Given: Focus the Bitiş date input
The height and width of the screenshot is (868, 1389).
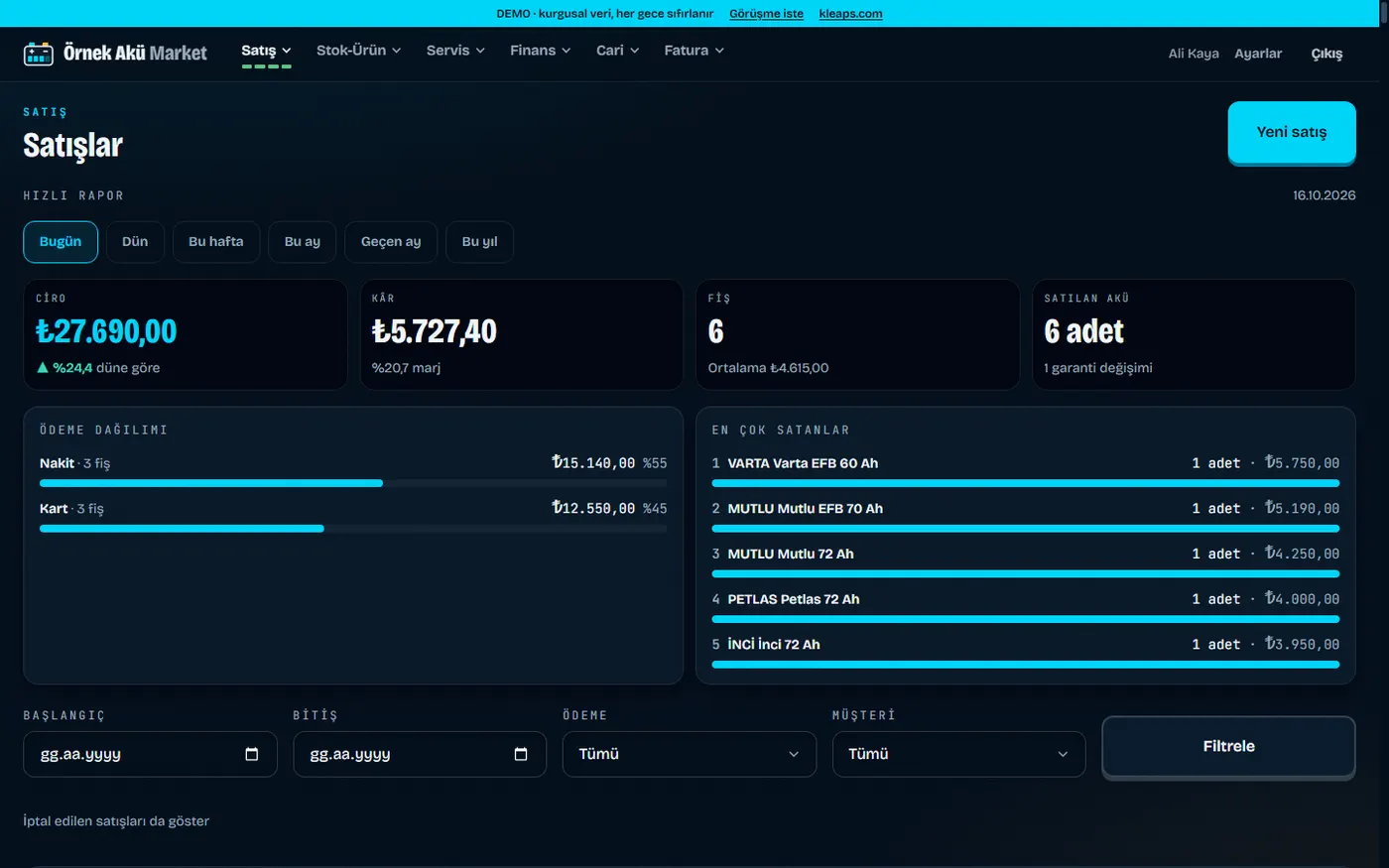Looking at the screenshot, I should (420, 754).
